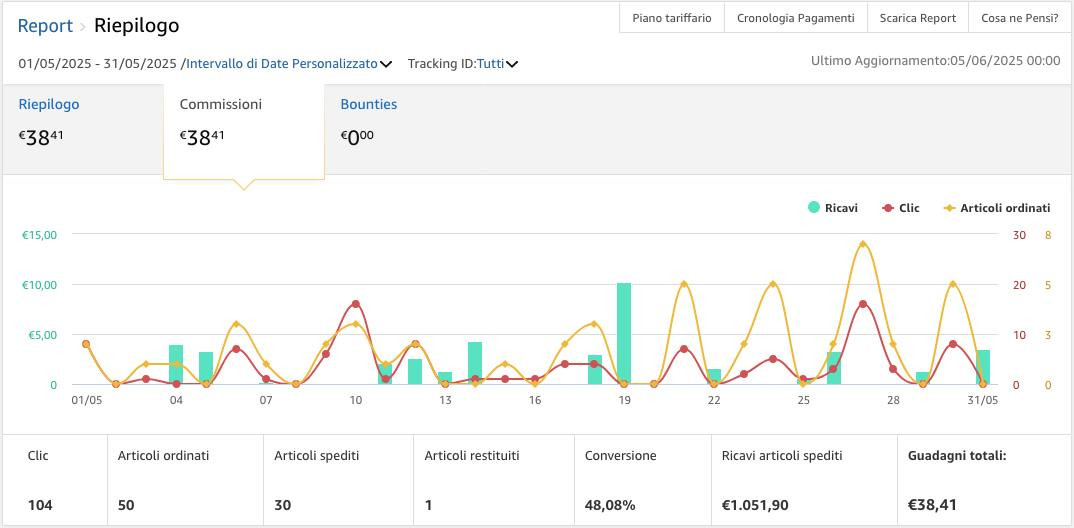This screenshot has width=1074, height=528.
Task: Toggle Articoli ordinati series label in legend
Action: click(x=1005, y=208)
